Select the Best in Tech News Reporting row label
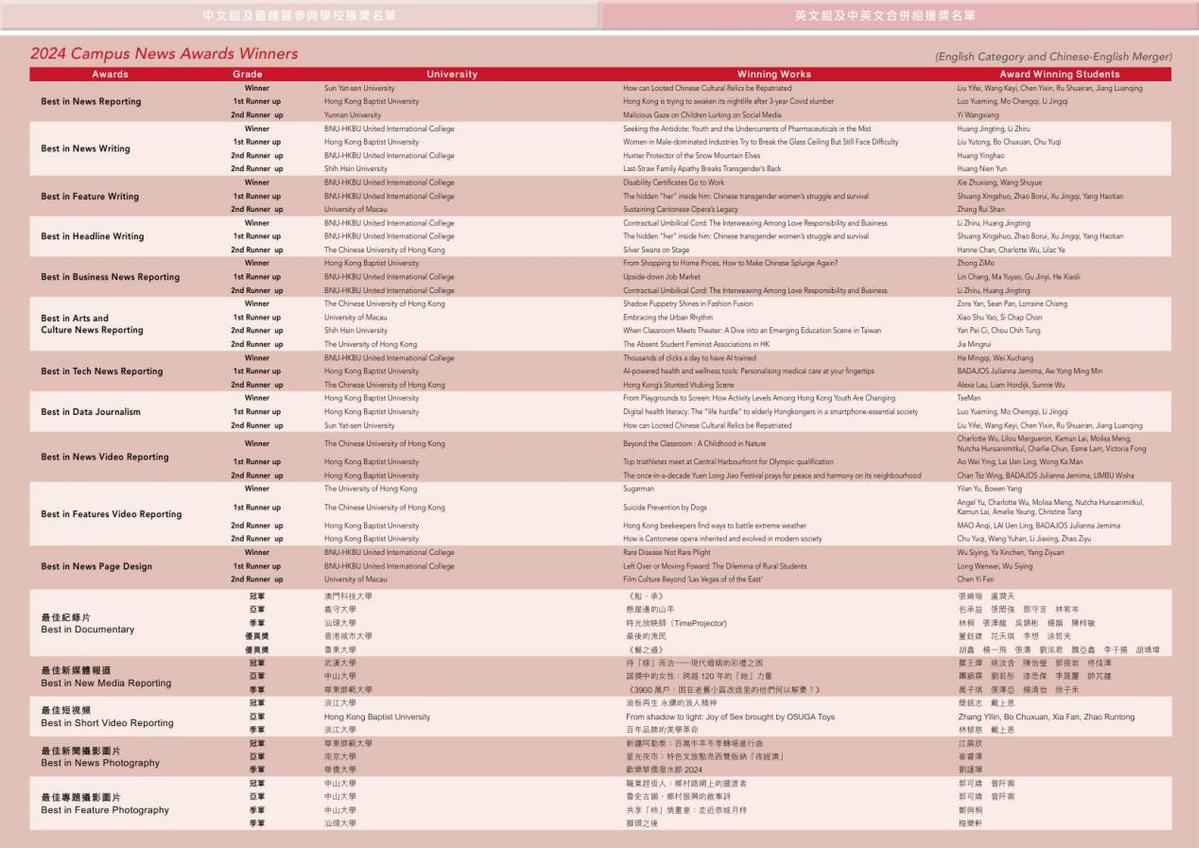Viewport: 1199px width, 848px height. click(x=101, y=371)
